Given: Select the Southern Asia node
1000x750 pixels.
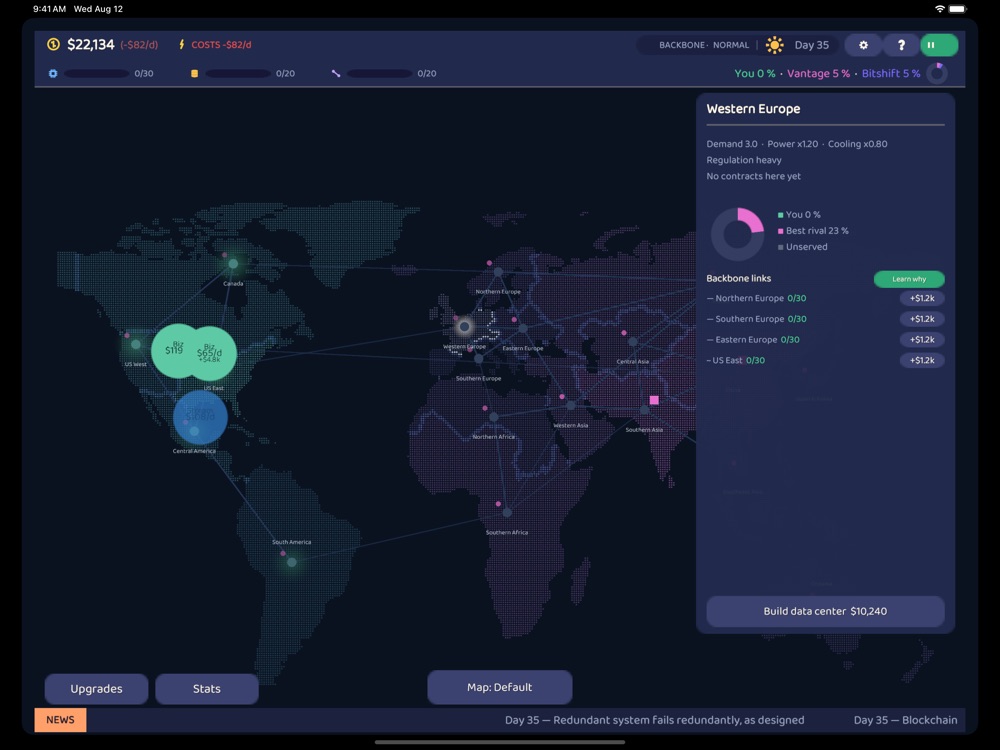Looking at the screenshot, I should pyautogui.click(x=644, y=410).
